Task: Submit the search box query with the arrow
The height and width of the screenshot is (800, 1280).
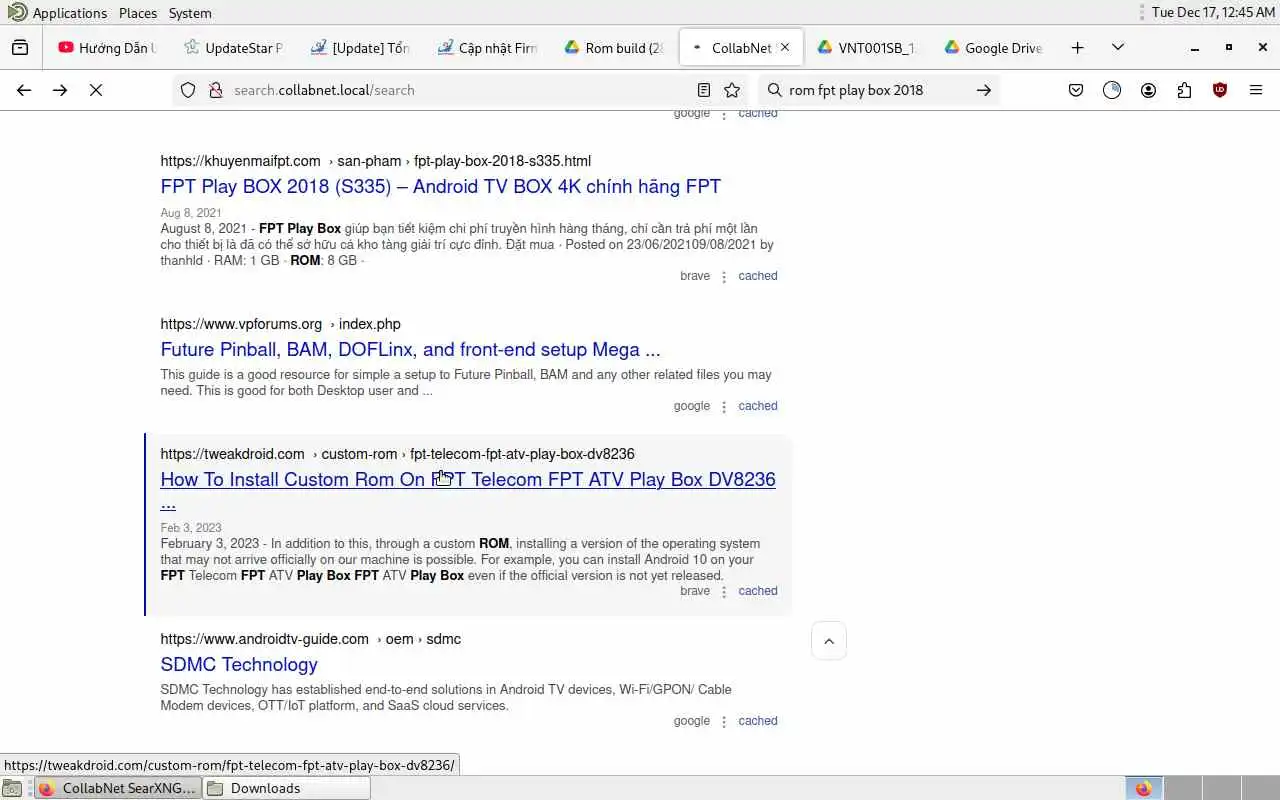Action: [x=984, y=90]
